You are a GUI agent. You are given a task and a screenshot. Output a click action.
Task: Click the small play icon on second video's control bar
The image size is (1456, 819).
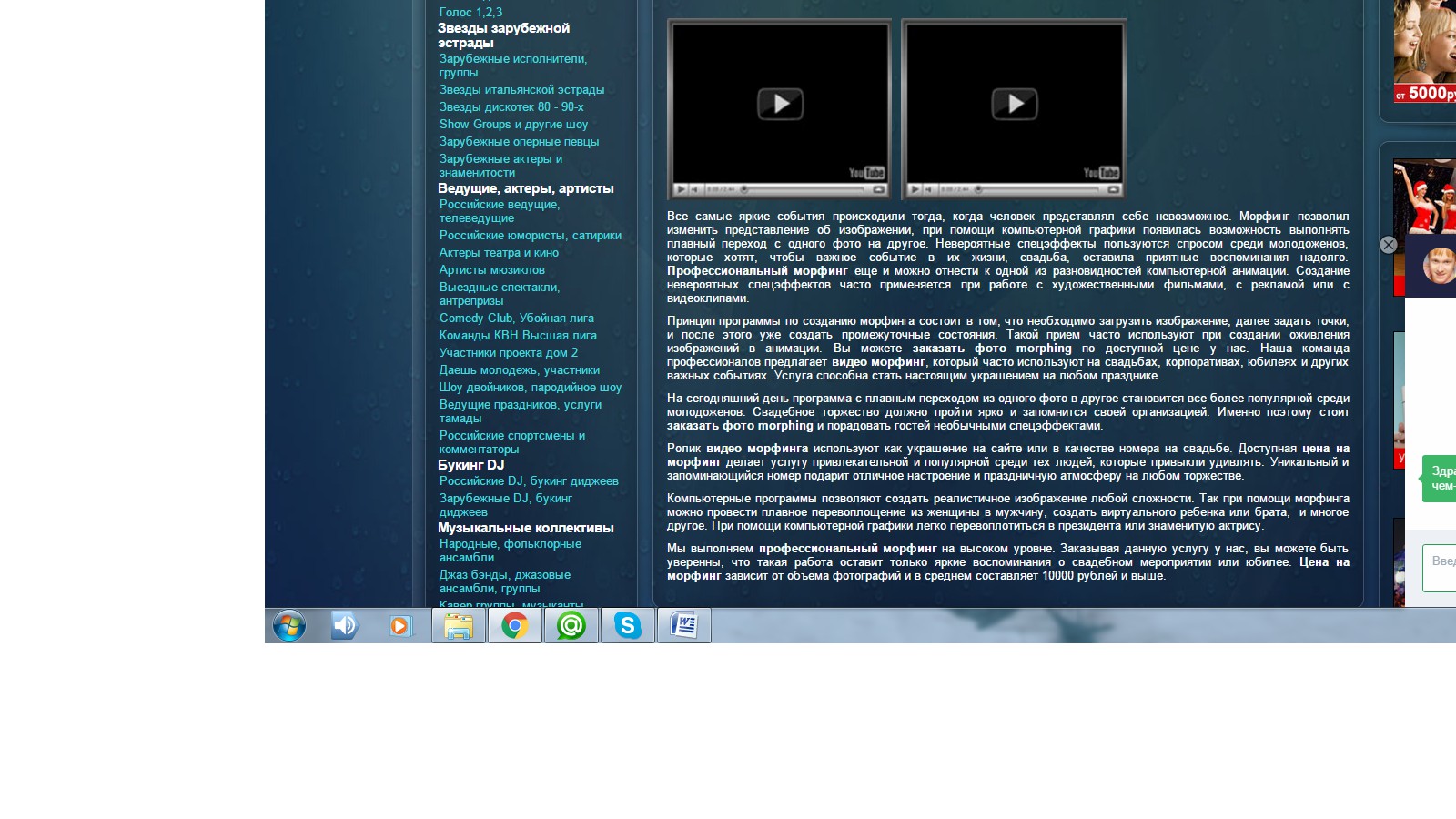915,189
